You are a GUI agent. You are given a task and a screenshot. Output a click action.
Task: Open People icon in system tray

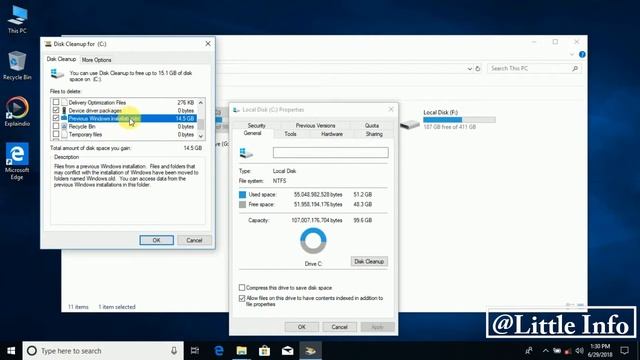529,351
